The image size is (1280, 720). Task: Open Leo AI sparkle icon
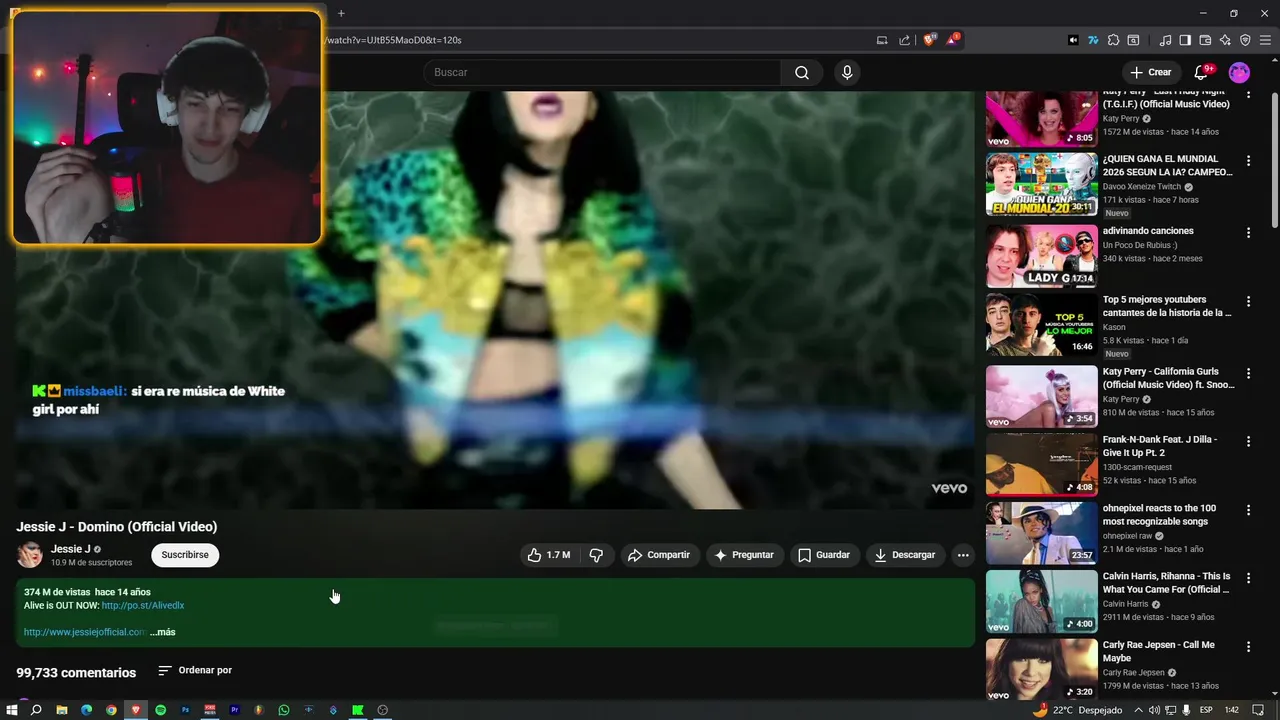point(1225,40)
